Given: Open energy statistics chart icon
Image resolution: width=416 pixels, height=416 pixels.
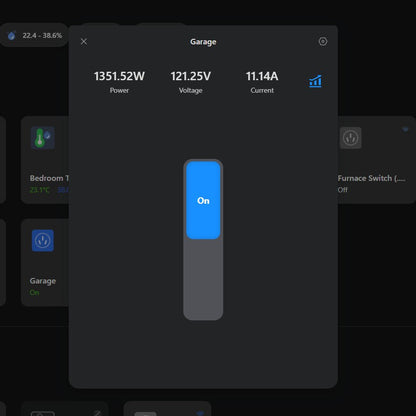Looking at the screenshot, I should (315, 81).
